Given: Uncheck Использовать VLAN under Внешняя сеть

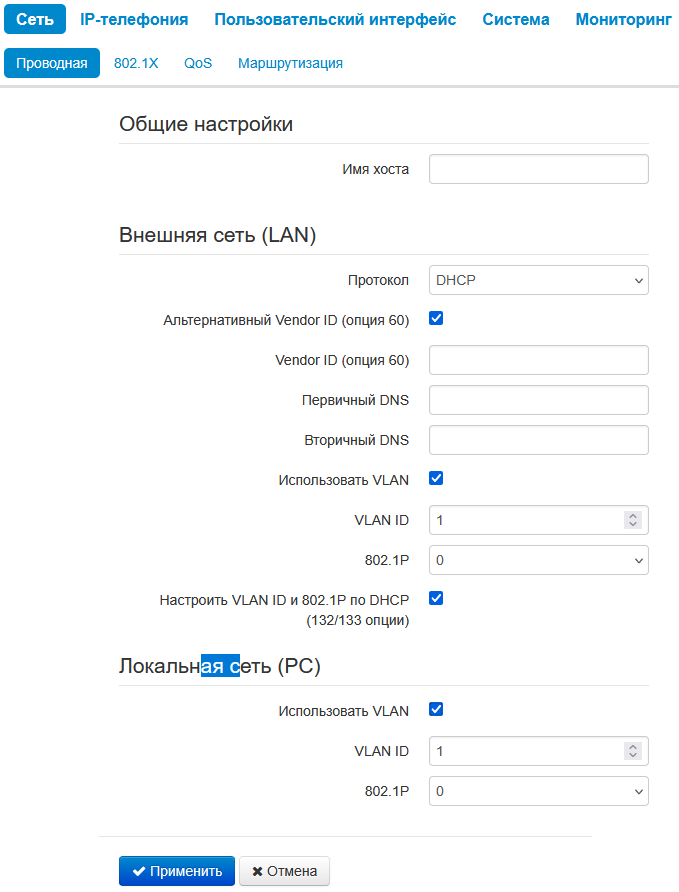Looking at the screenshot, I should click(x=436, y=479).
